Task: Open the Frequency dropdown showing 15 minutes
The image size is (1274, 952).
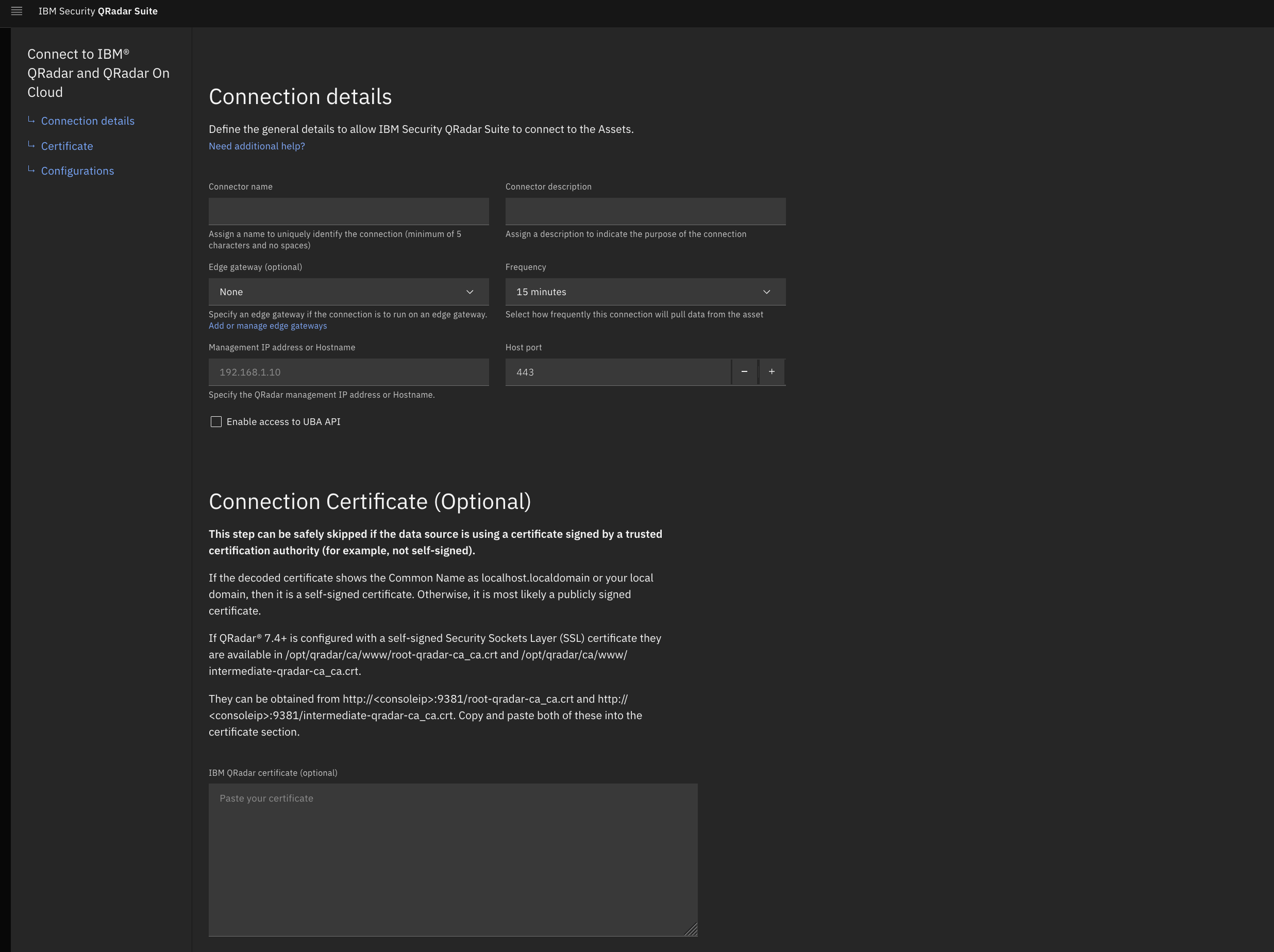Action: pos(645,292)
